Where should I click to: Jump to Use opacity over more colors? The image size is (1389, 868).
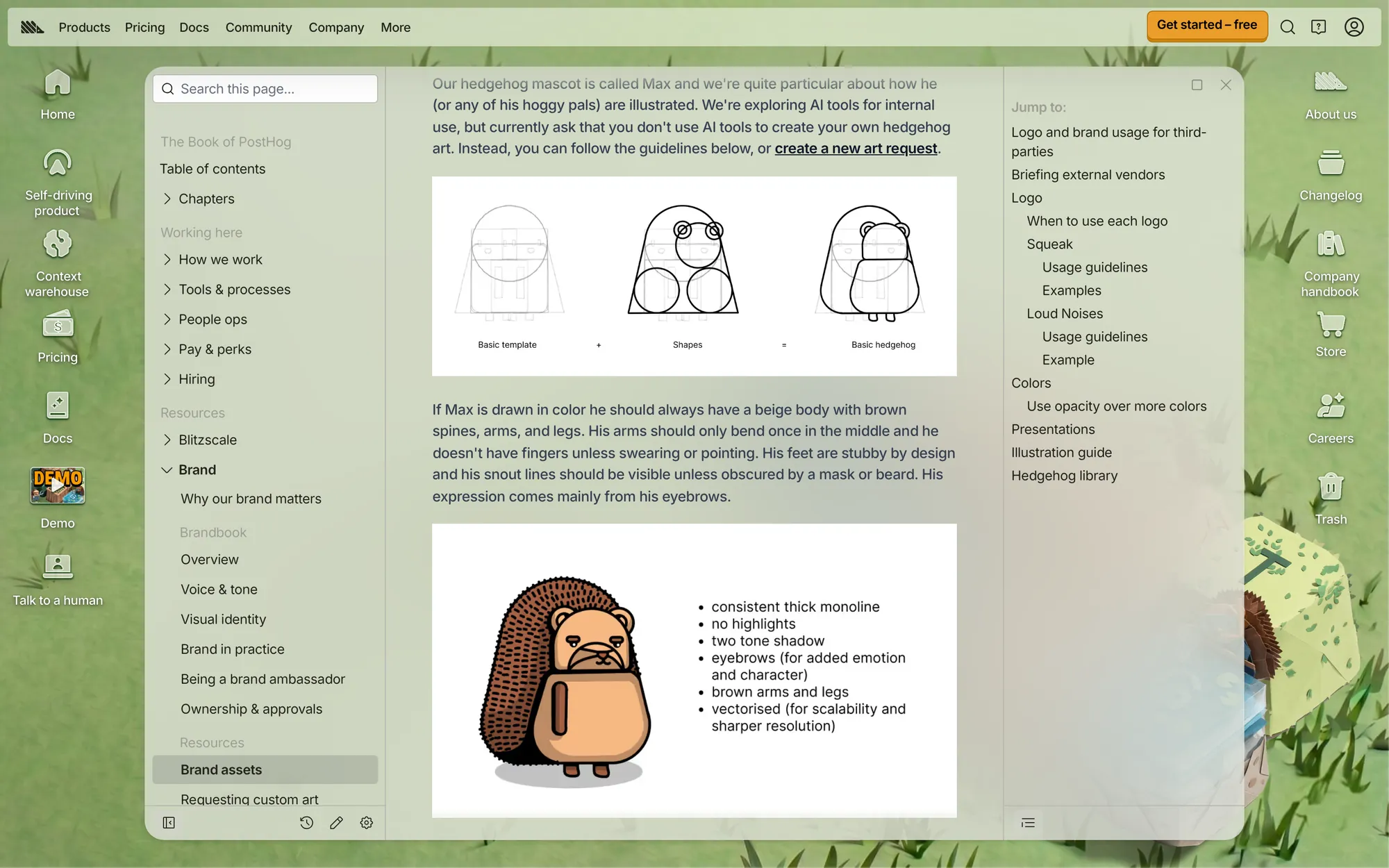click(x=1117, y=406)
